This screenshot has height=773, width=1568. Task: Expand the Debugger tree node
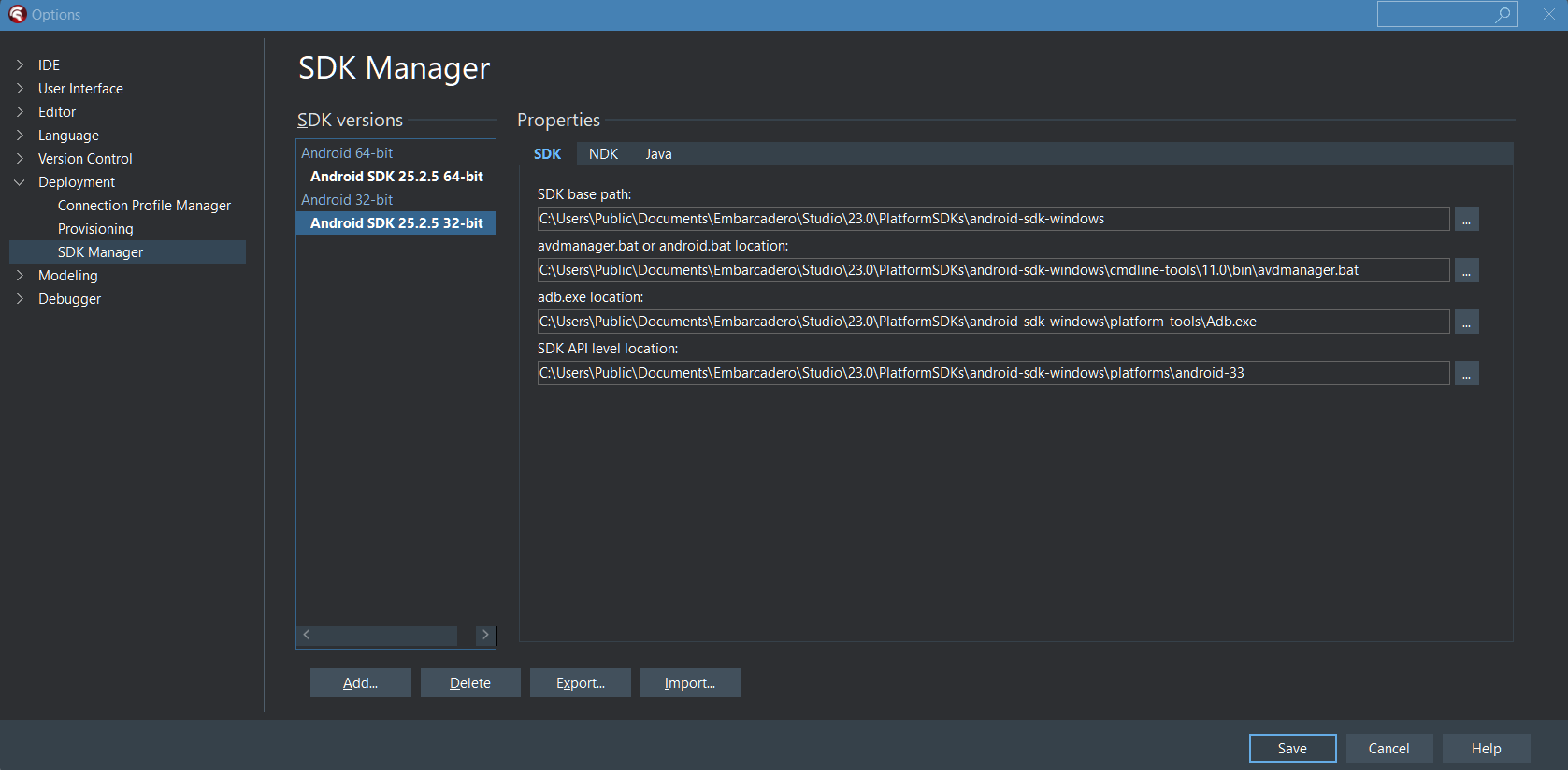click(x=20, y=298)
